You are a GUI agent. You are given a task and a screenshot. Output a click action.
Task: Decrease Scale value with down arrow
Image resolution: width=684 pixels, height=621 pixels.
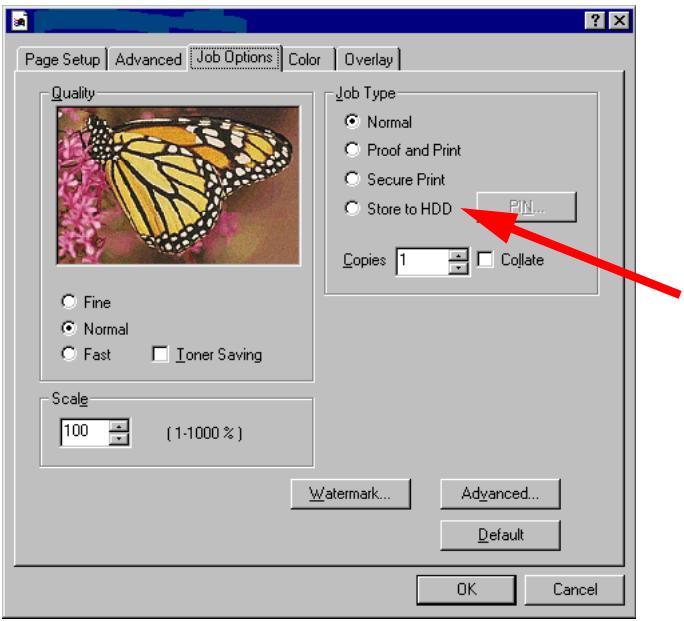(x=119, y=439)
